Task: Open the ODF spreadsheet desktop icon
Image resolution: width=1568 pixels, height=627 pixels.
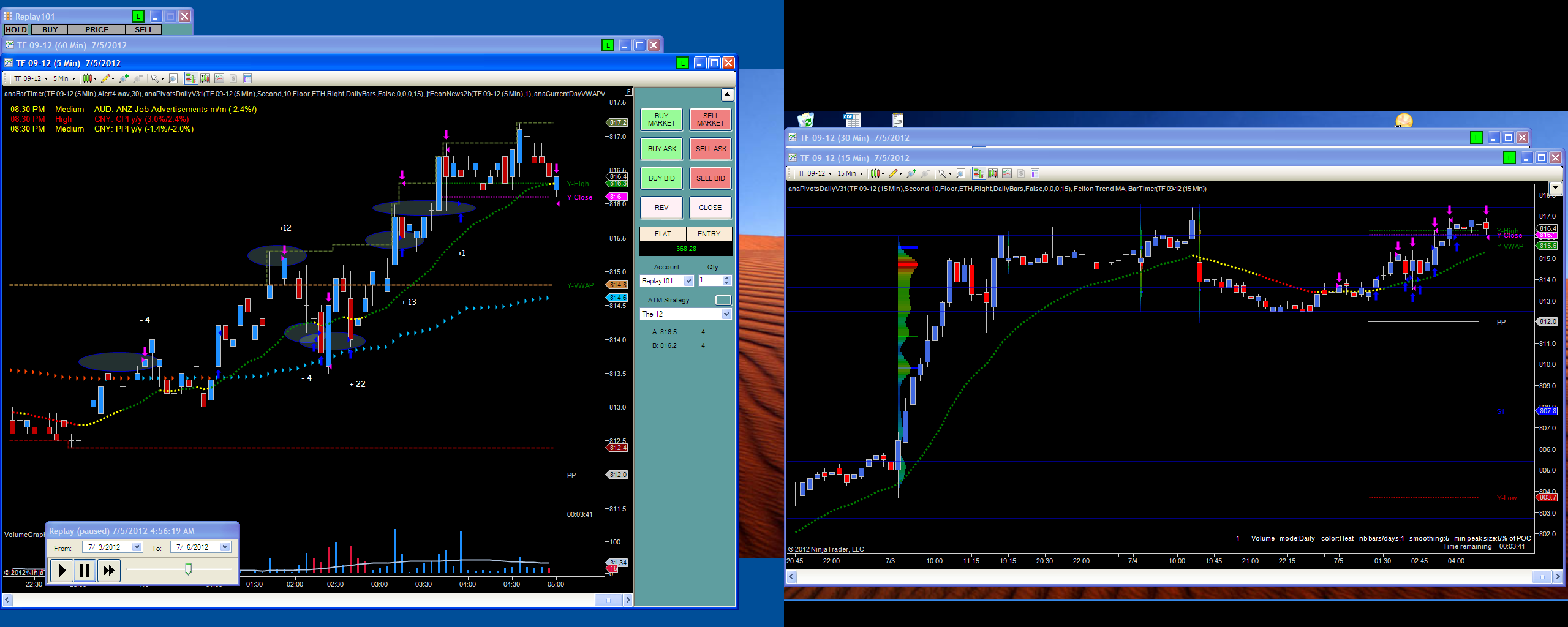Action: [x=851, y=119]
